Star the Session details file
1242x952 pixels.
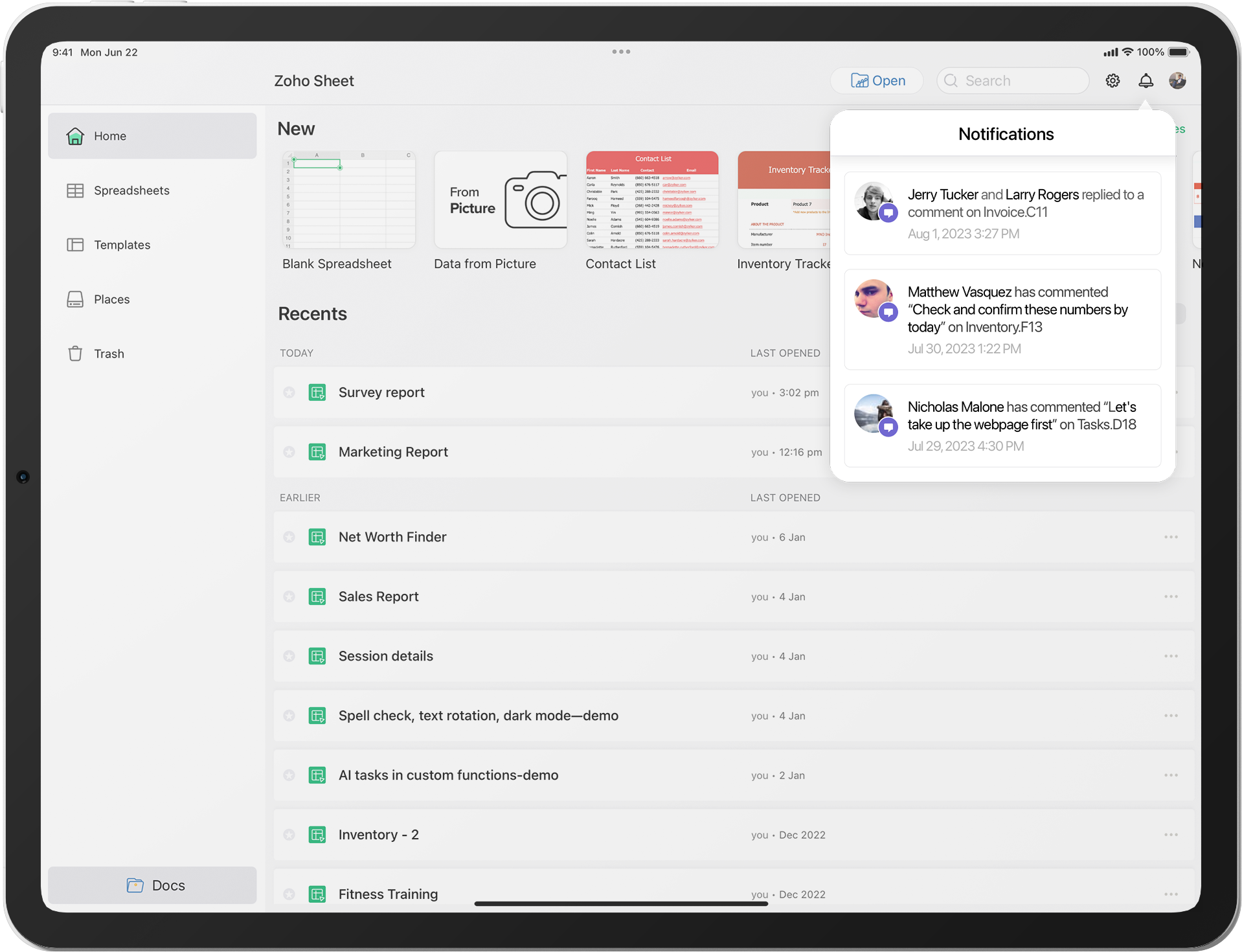(289, 656)
